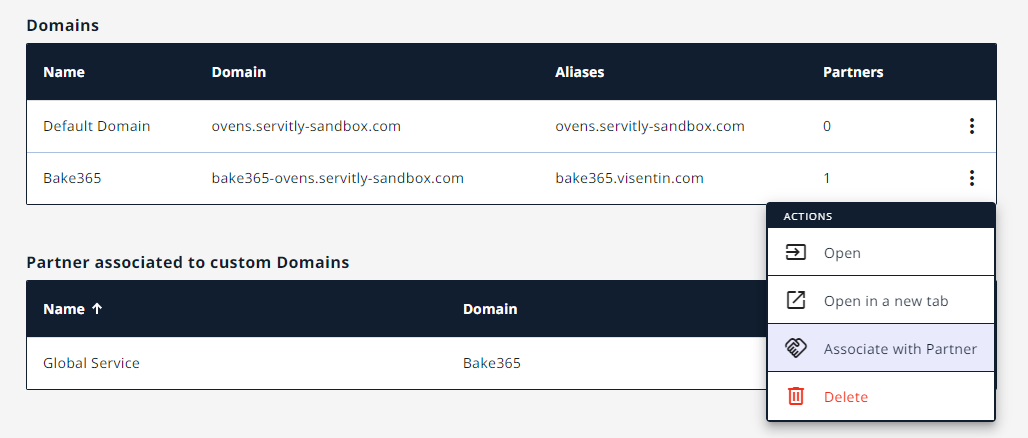Click the handshake Associate with Partner icon
Viewport: 1028px width, 438px height.
(x=796, y=348)
